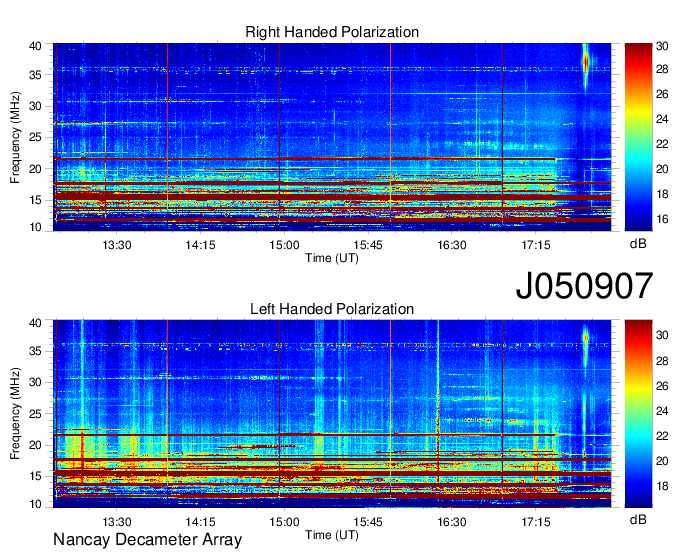Image resolution: width=680 pixels, height=552 pixels.
Task: Click the Left Handed Polarization dB color bar
Action: 638,414
